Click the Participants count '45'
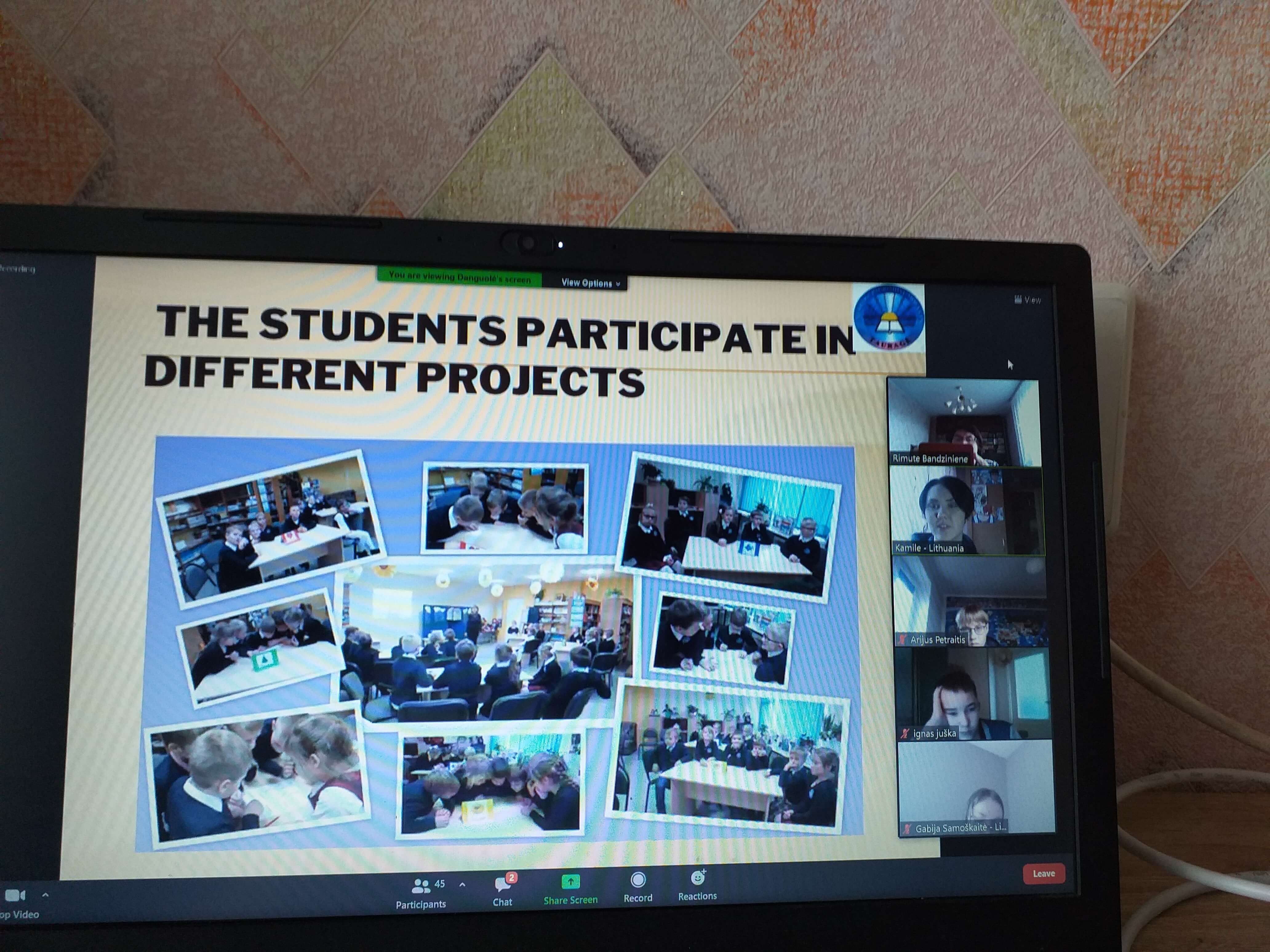 click(440, 884)
